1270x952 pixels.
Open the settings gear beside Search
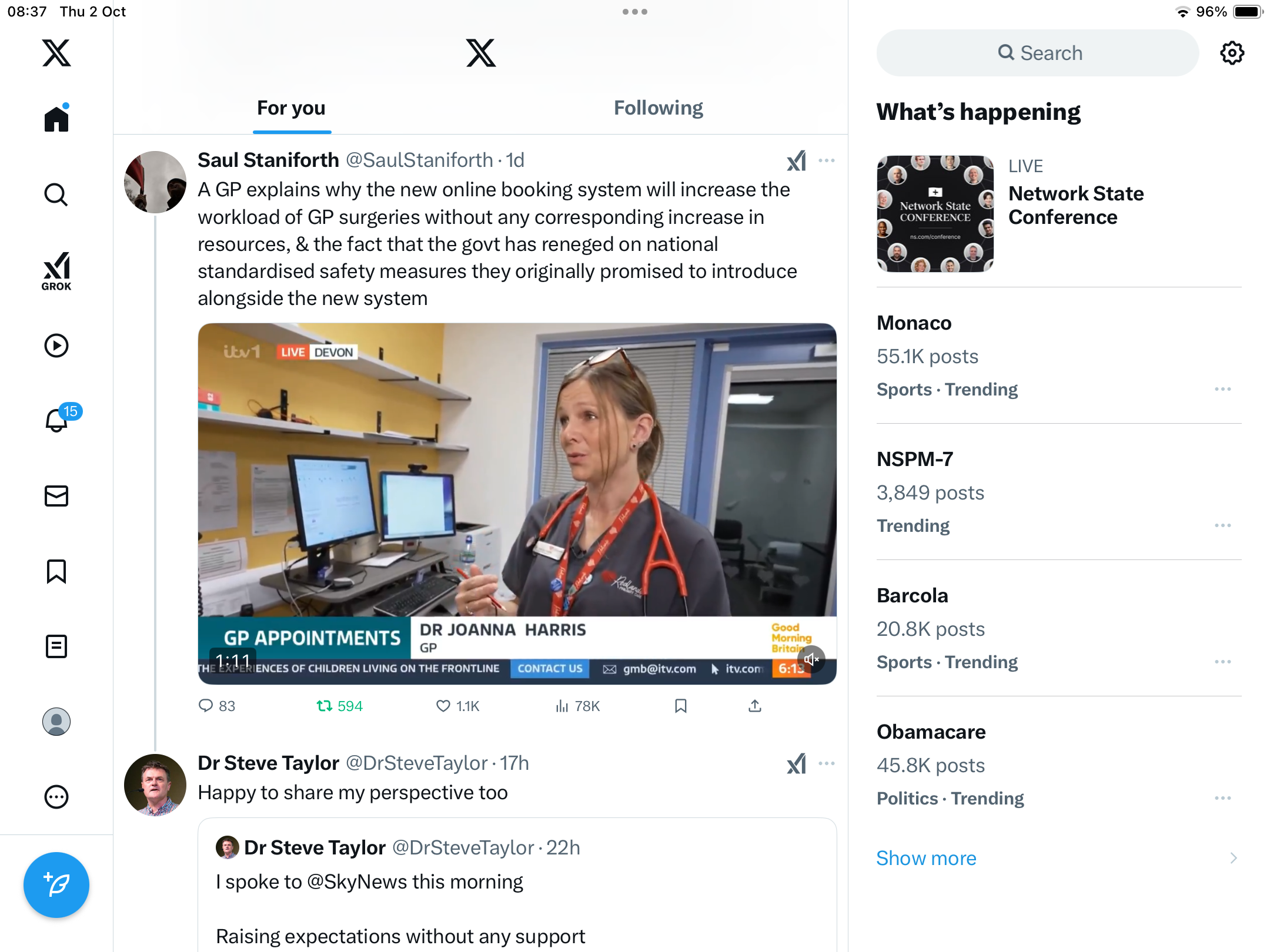[x=1232, y=53]
